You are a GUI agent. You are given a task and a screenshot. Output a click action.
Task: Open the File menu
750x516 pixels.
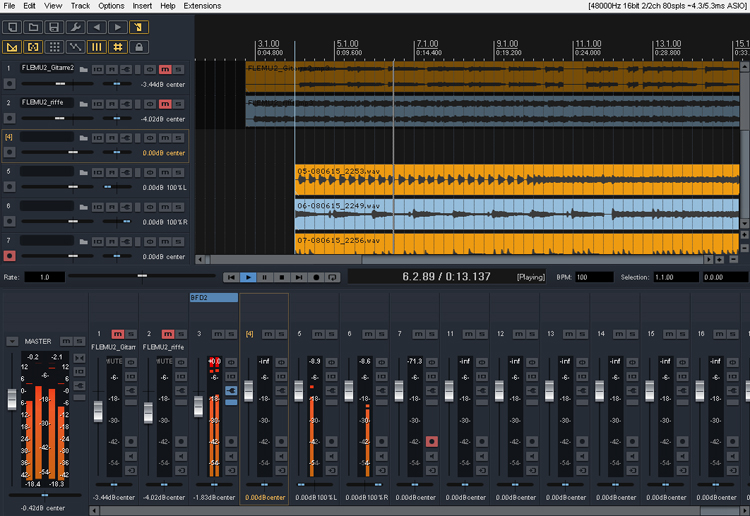tap(9, 6)
